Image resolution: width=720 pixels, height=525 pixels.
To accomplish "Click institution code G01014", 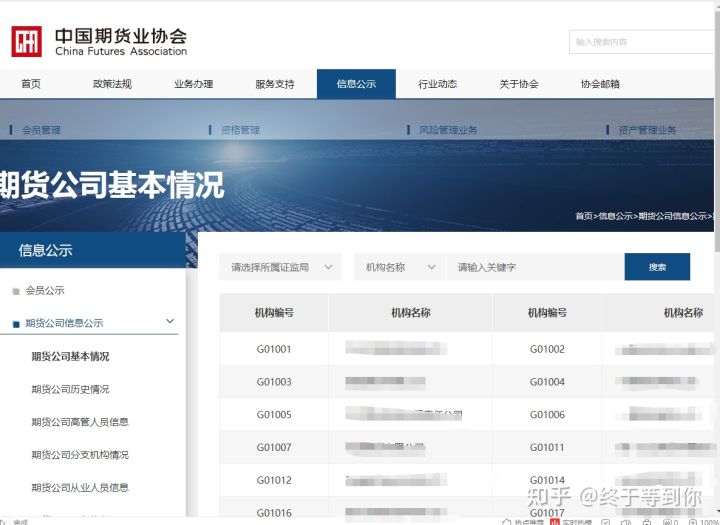I will pos(547,480).
